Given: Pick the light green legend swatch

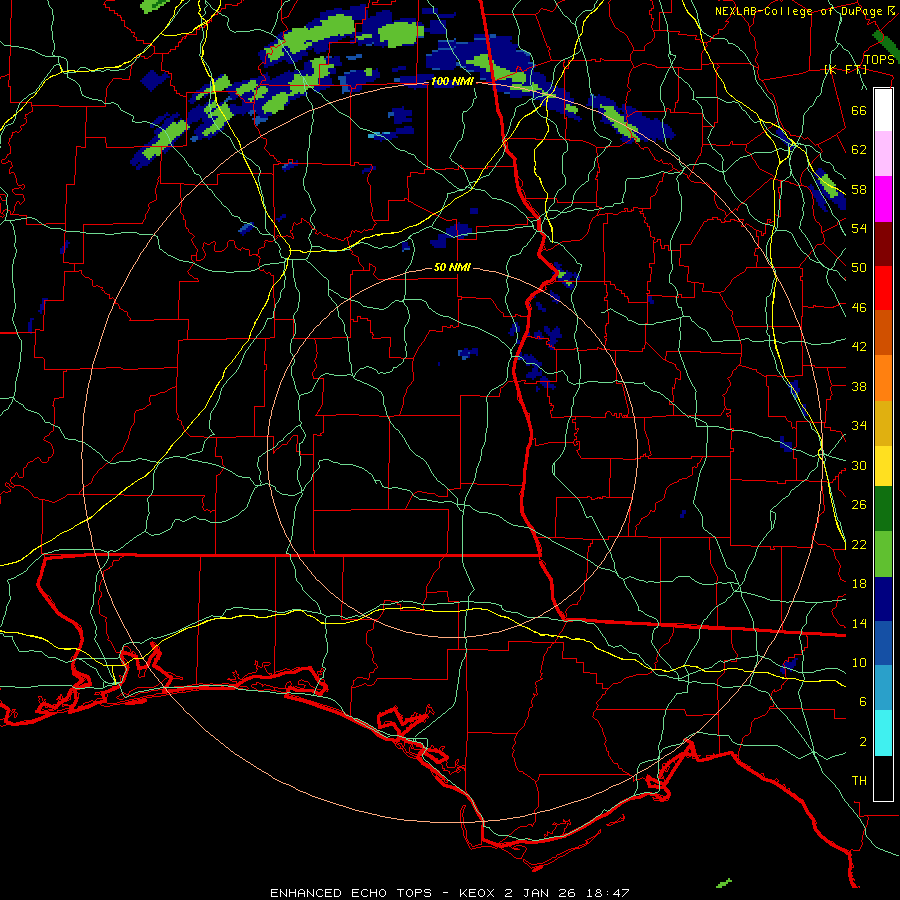Looking at the screenshot, I should click(x=883, y=554).
